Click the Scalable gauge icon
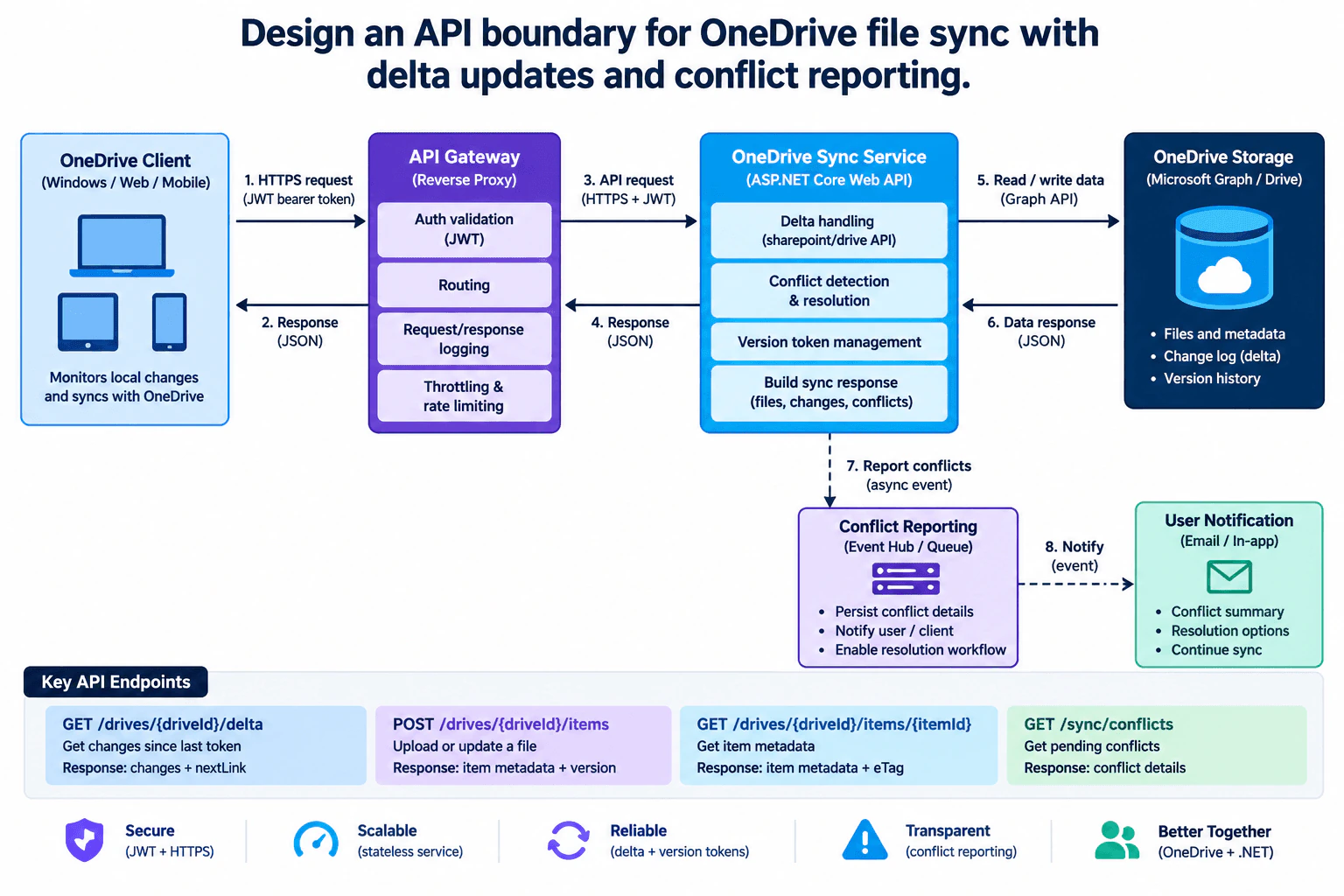 [x=316, y=839]
